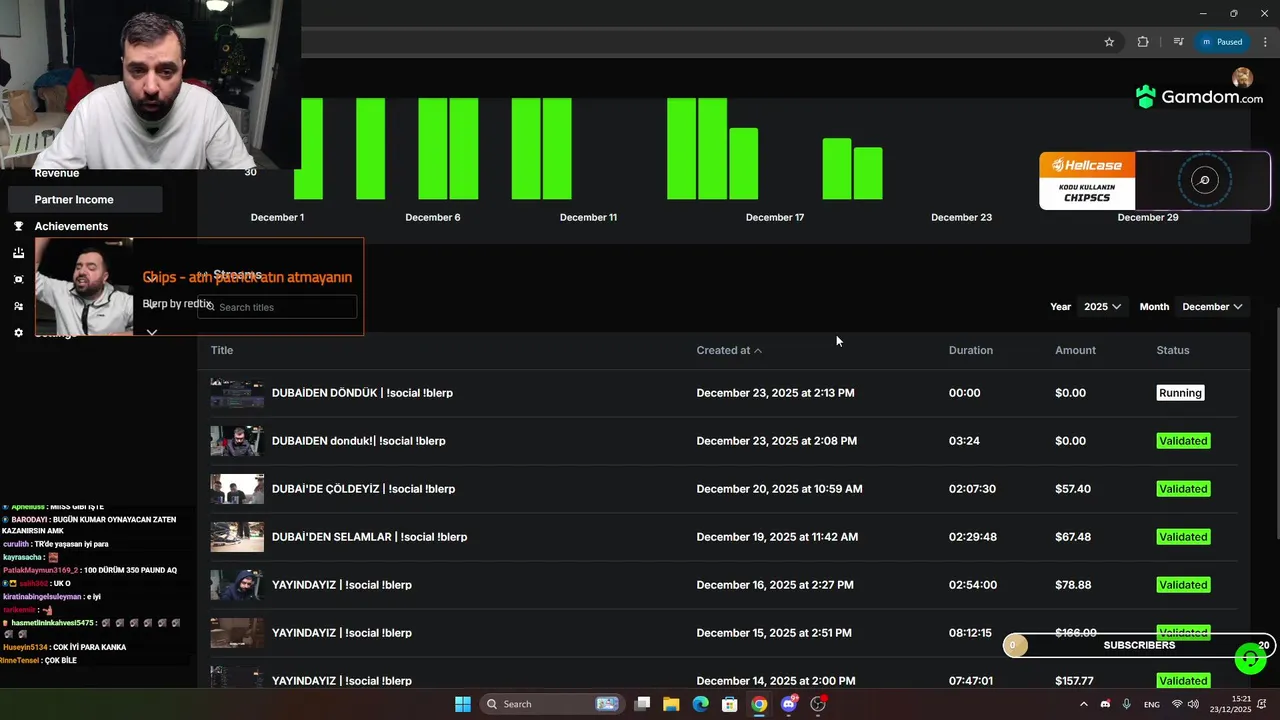
Task: Open Discord from the taskbar
Action: click(x=789, y=704)
